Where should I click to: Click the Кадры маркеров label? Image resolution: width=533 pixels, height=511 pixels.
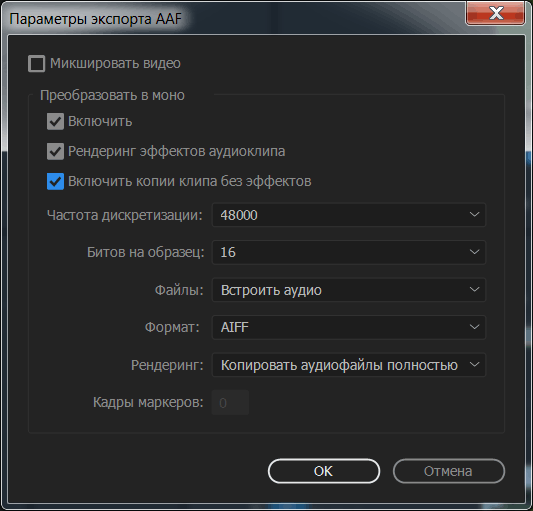point(148,403)
